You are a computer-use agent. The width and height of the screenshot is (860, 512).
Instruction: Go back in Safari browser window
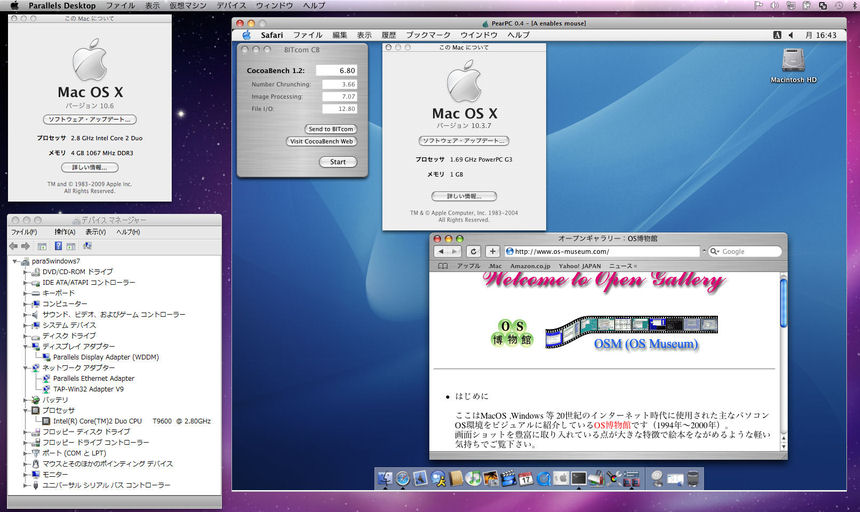point(441,251)
